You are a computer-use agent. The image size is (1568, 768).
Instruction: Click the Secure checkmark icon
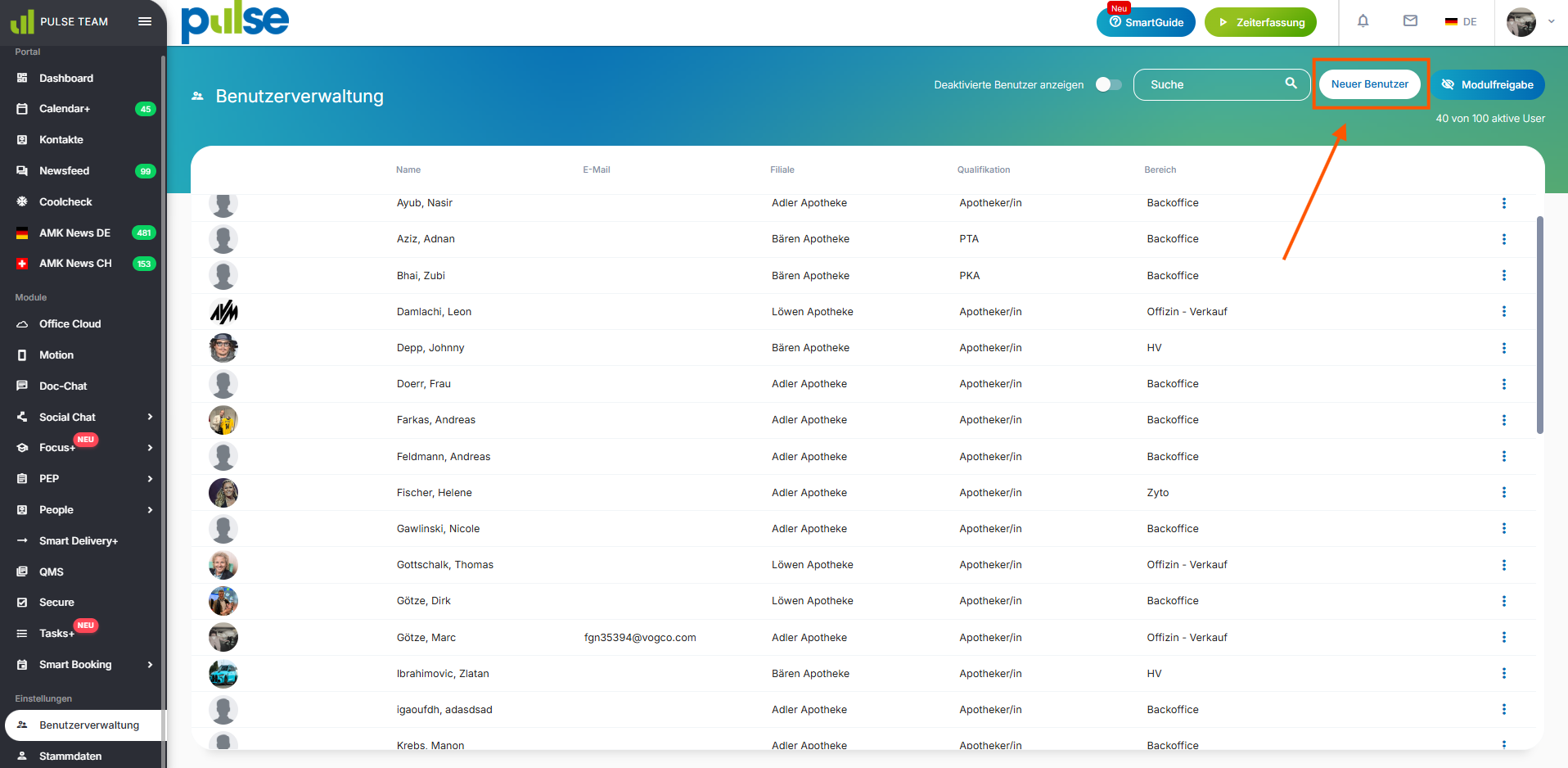click(x=22, y=603)
